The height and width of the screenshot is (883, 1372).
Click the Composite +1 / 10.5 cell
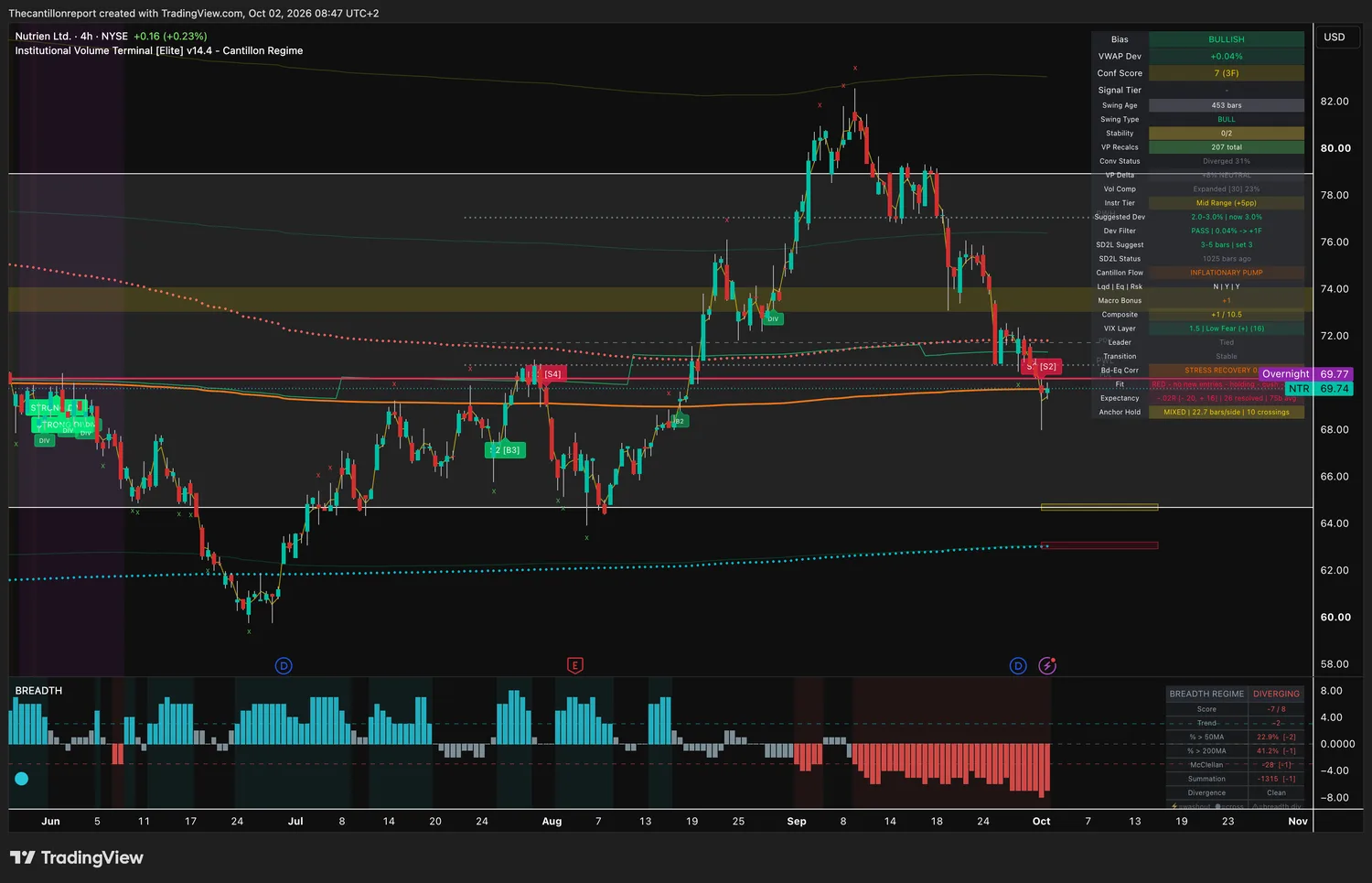click(x=1227, y=315)
